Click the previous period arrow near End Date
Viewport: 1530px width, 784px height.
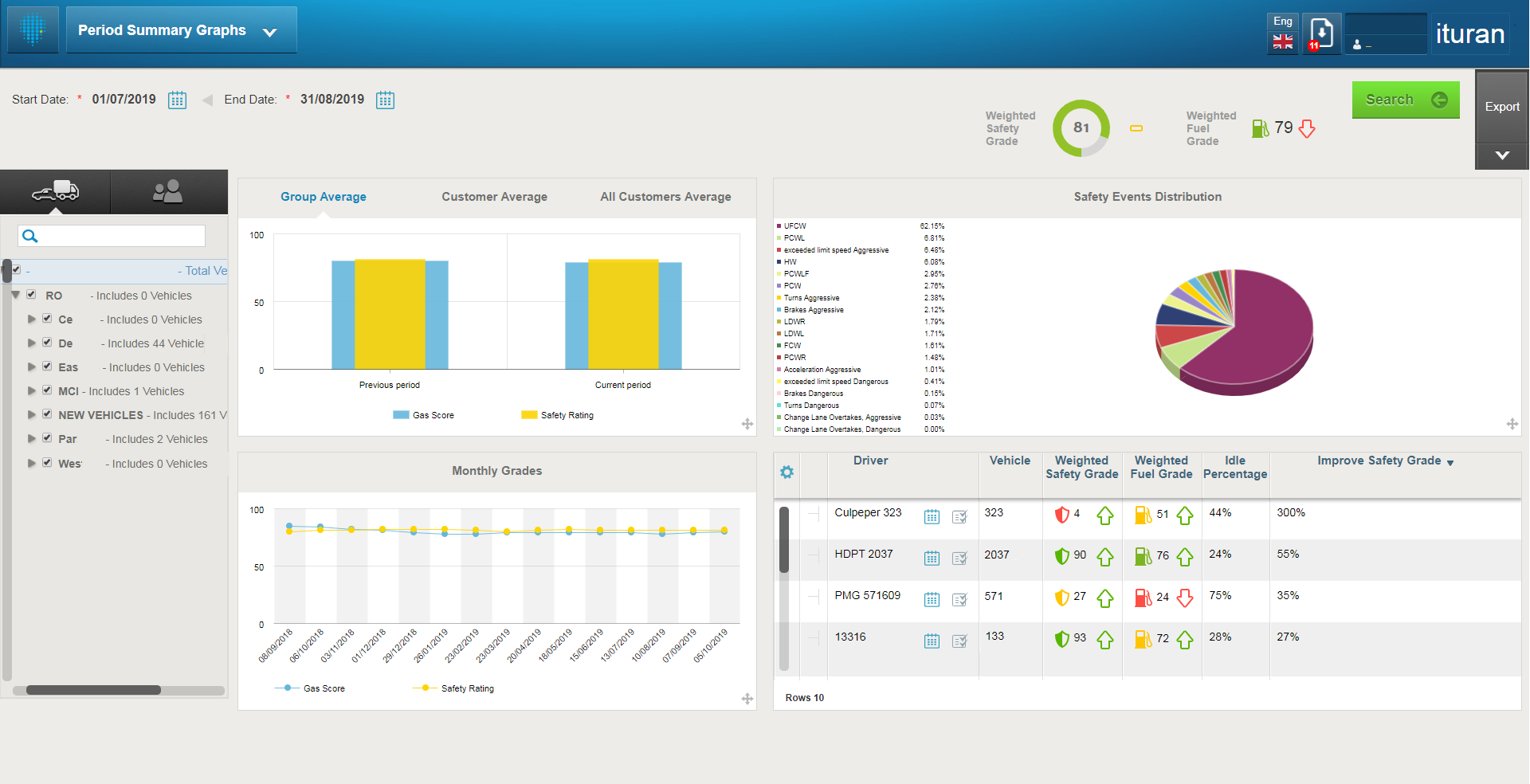click(x=207, y=100)
